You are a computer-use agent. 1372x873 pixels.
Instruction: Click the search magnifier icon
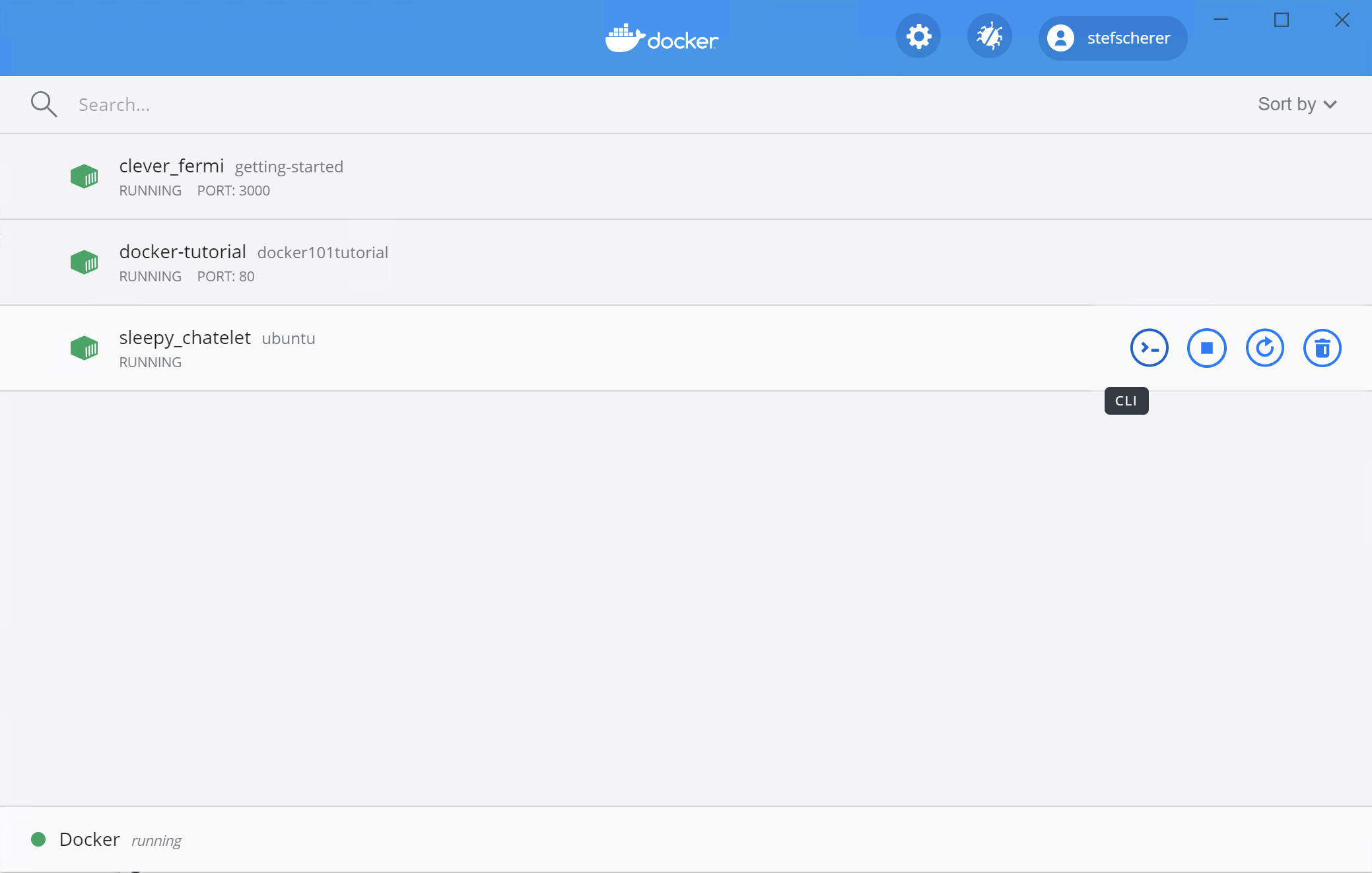pyautogui.click(x=43, y=104)
